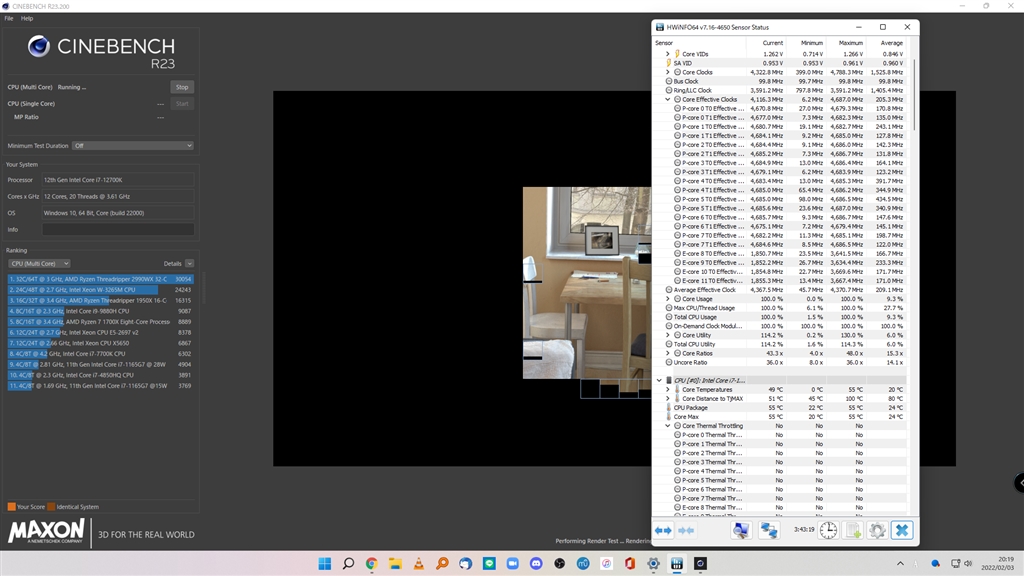The image size is (1024, 576).
Task: Switch to Cinebench taskbar icon
Action: 700,564
